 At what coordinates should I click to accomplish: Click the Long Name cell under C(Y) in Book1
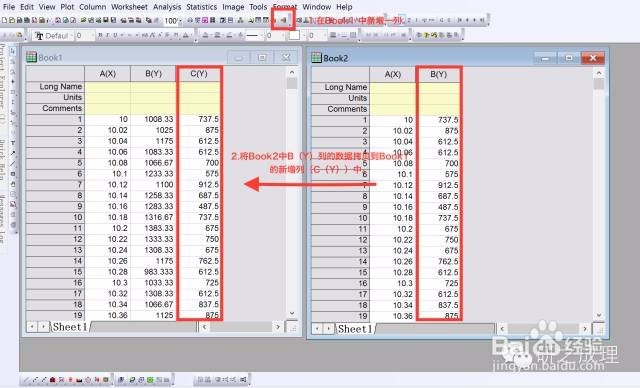coord(199,86)
